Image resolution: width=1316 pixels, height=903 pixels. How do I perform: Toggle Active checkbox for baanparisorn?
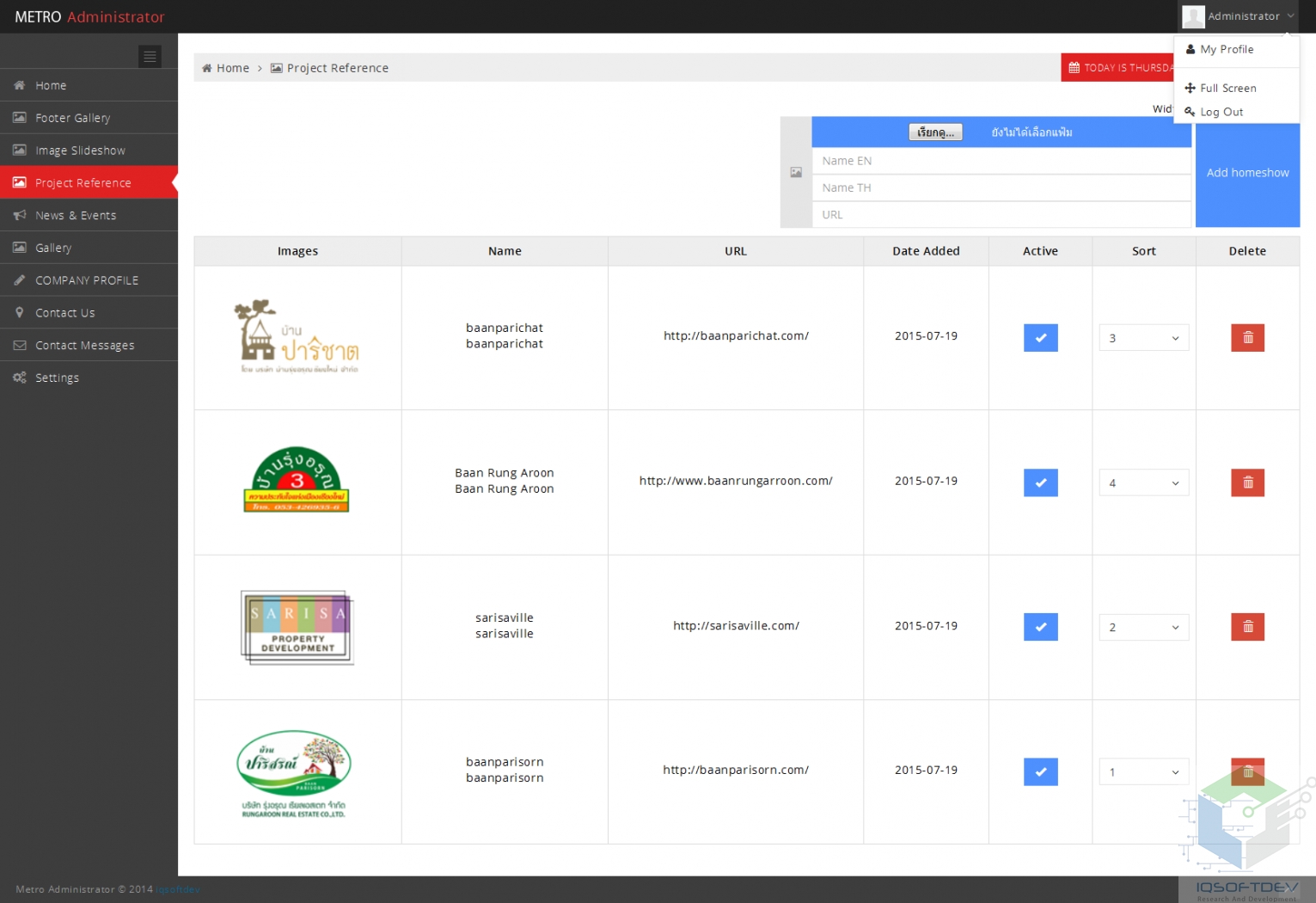pyautogui.click(x=1040, y=771)
